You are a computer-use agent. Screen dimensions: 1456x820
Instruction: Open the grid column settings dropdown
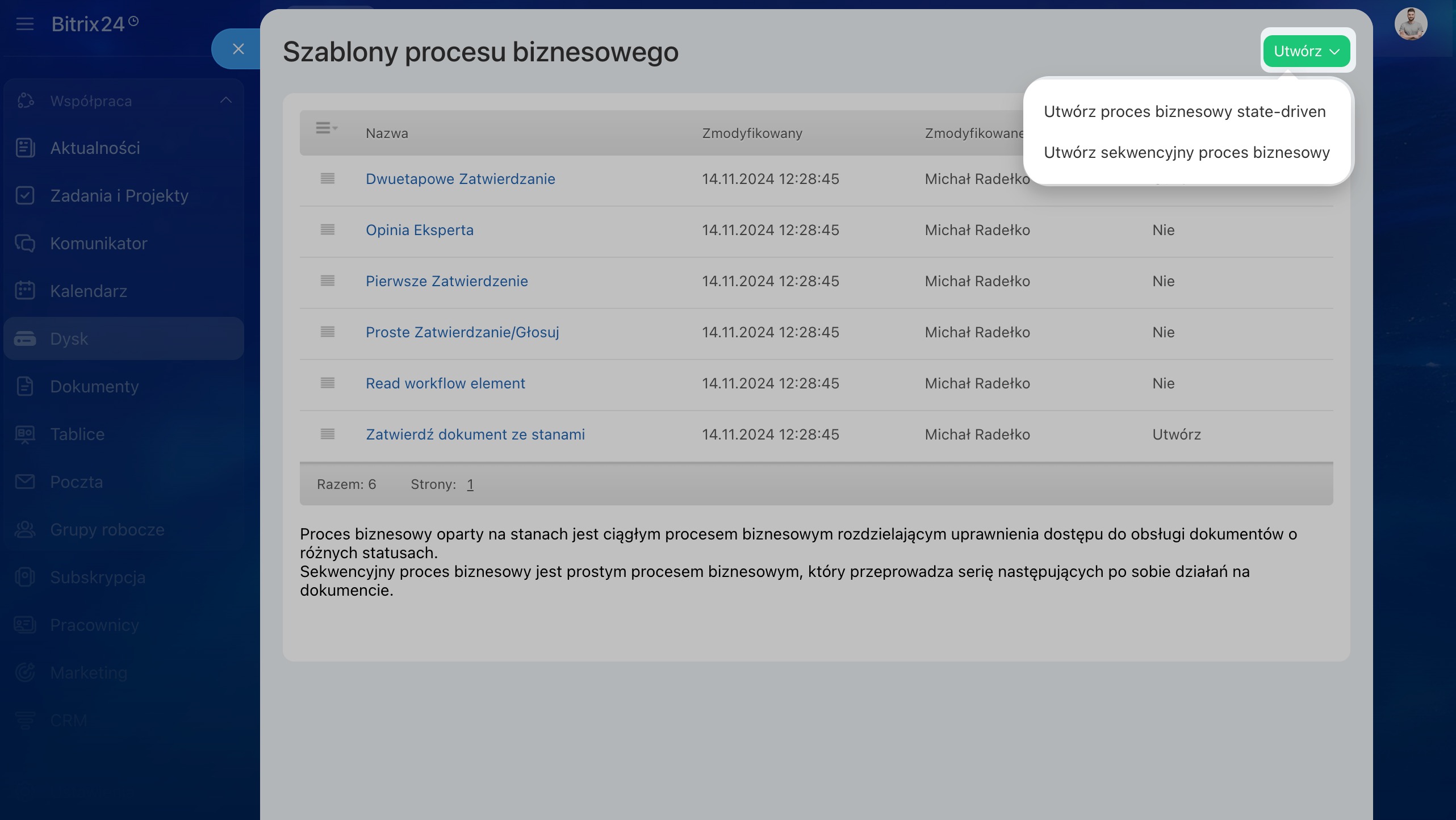(x=327, y=128)
